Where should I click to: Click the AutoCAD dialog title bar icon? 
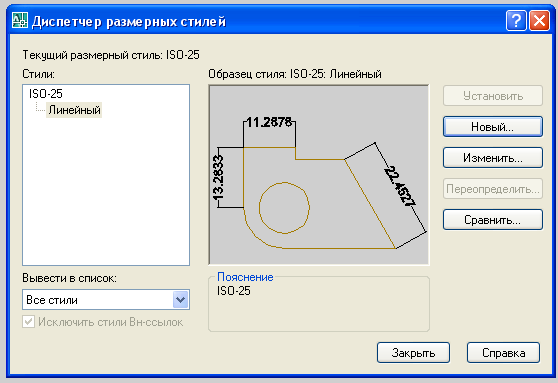click(20, 21)
